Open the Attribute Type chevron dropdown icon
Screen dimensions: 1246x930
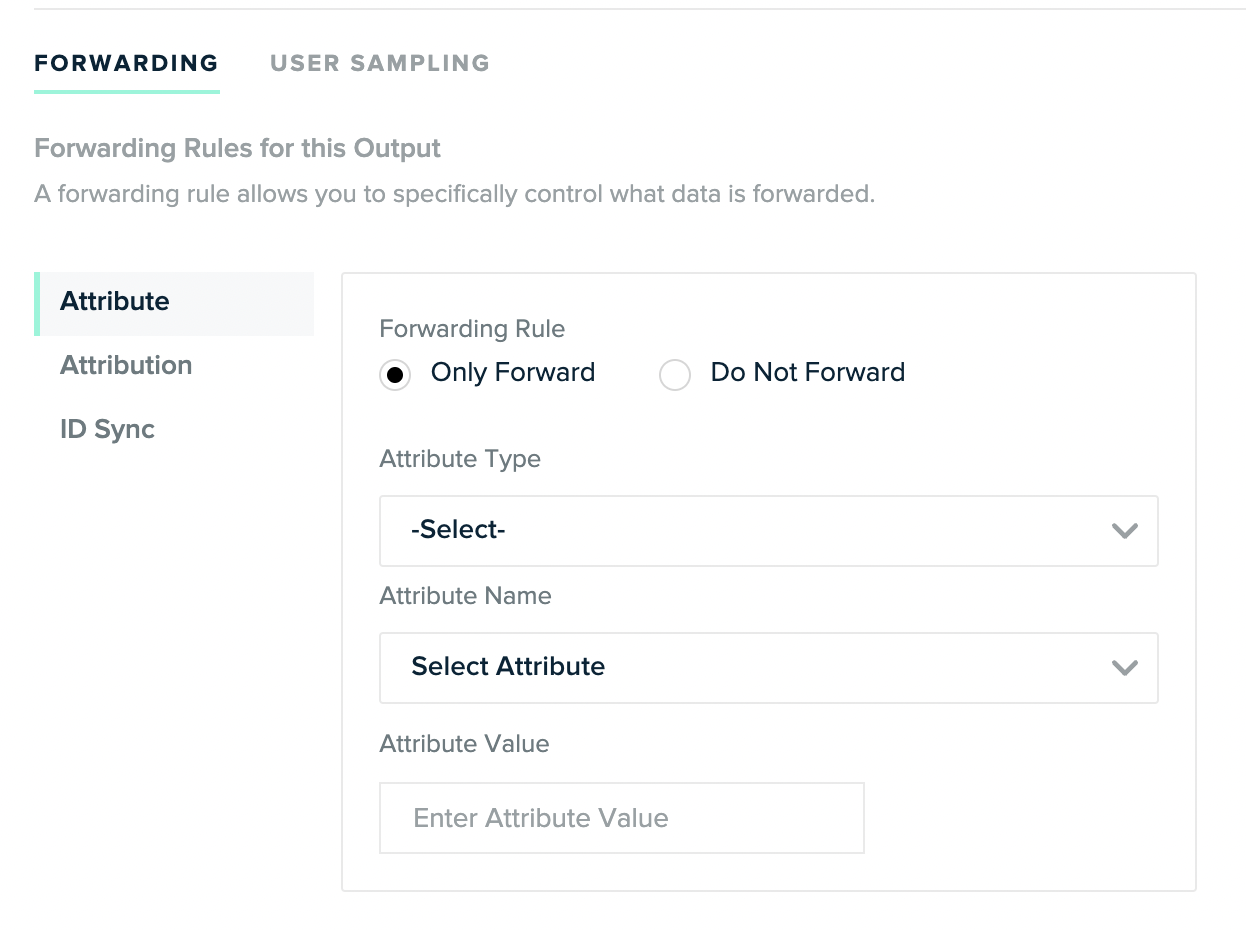[1124, 531]
